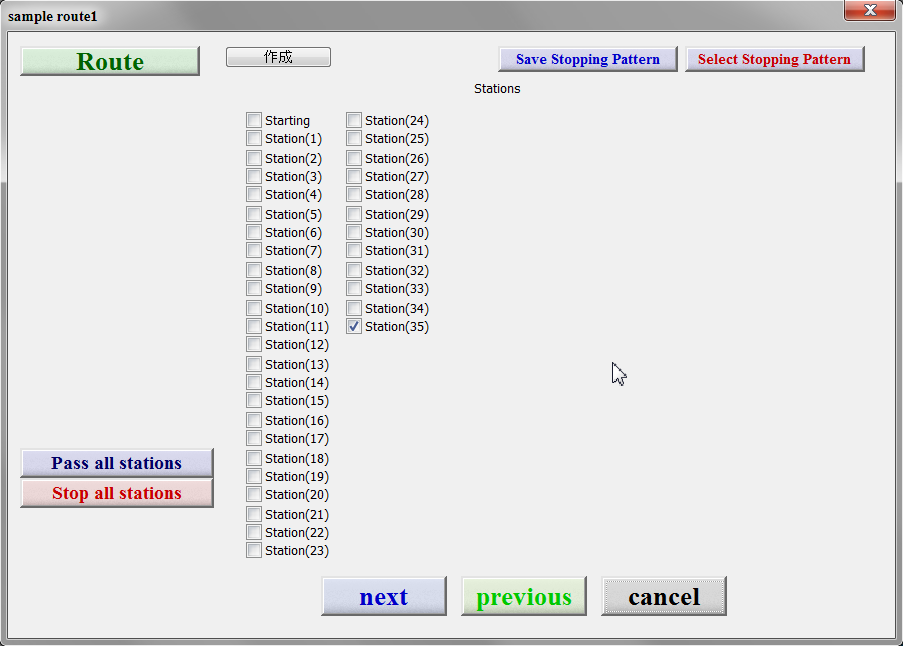Enable the Starting station checkbox

(x=254, y=121)
